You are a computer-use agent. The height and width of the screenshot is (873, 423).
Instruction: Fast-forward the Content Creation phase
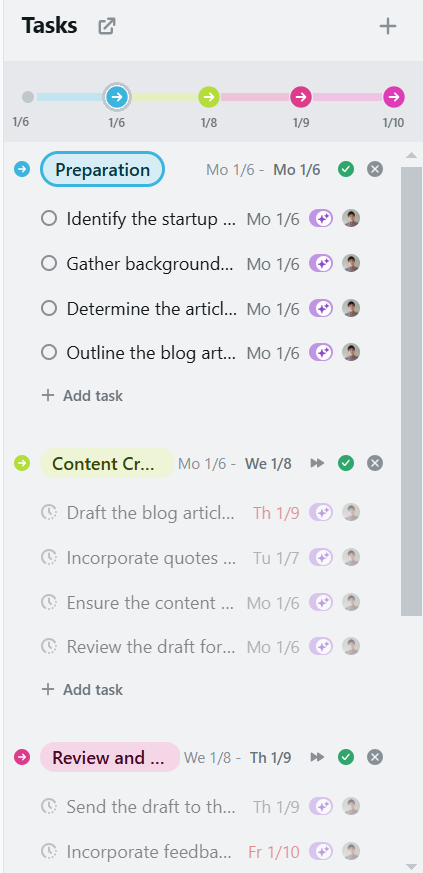click(x=317, y=463)
